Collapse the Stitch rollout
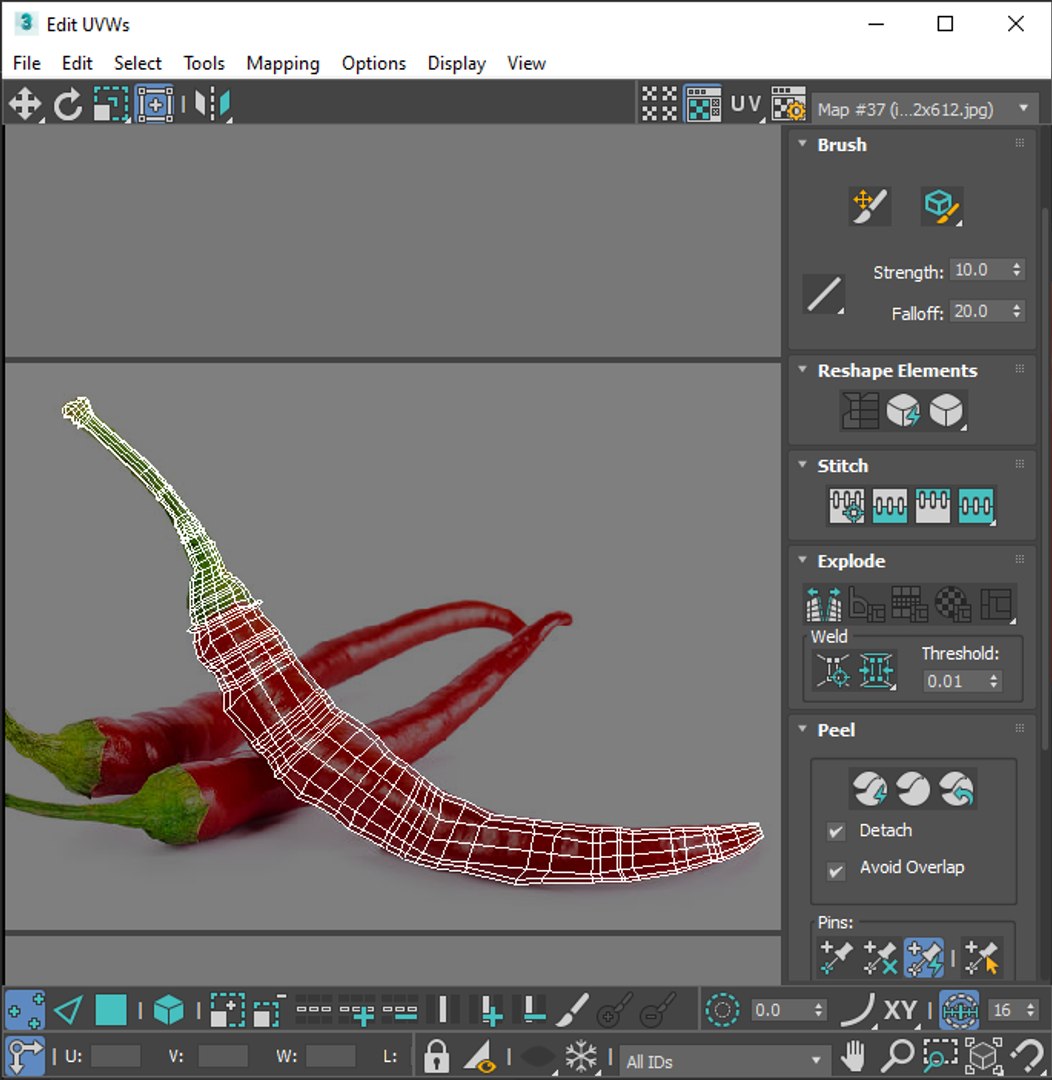The height and width of the screenshot is (1080, 1052). (802, 464)
